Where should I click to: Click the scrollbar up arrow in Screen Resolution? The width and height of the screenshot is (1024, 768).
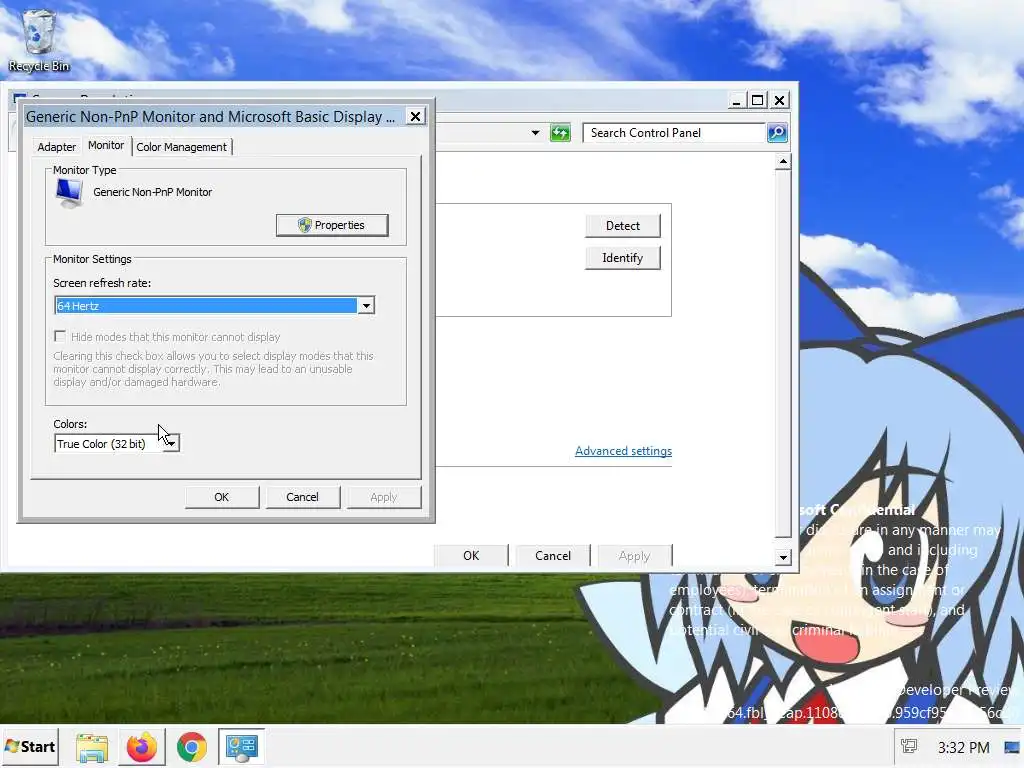[x=783, y=161]
